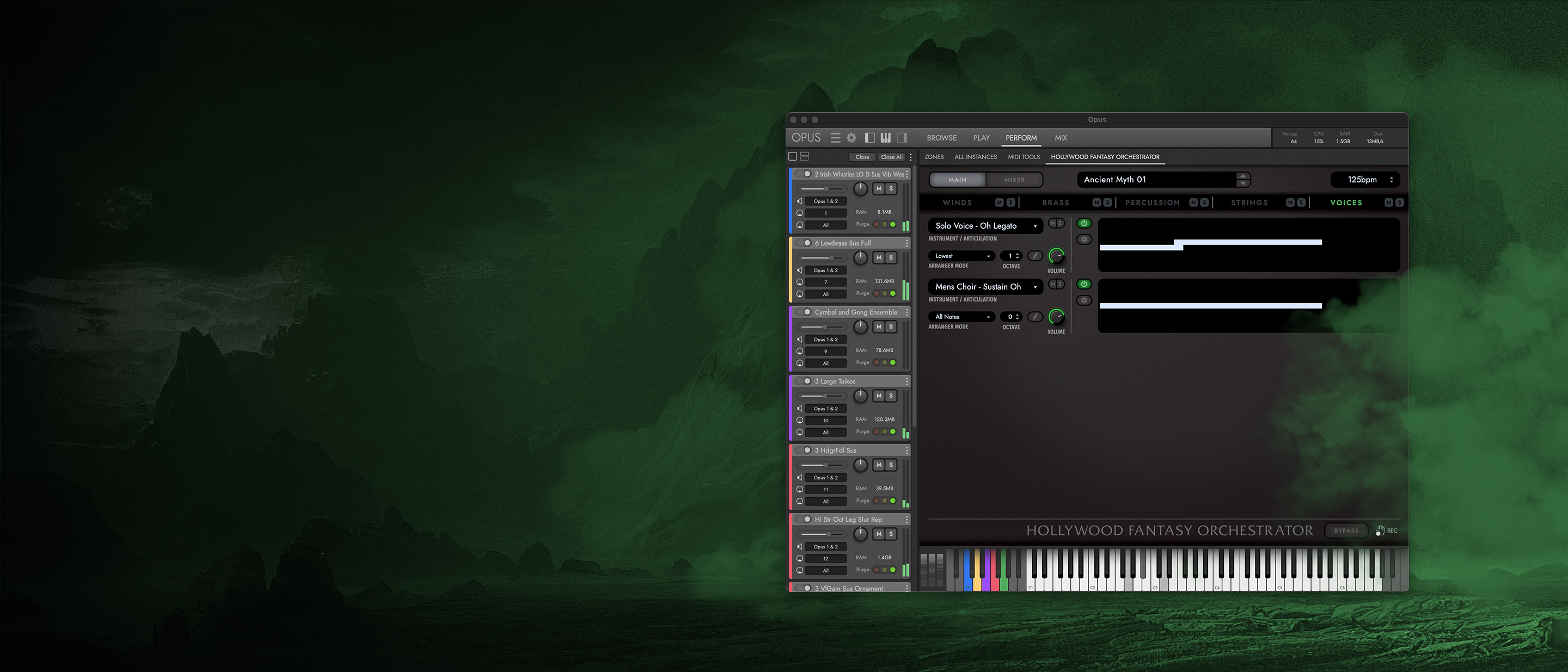
Task: Open the 125bpm tempo selector
Action: point(1365,180)
